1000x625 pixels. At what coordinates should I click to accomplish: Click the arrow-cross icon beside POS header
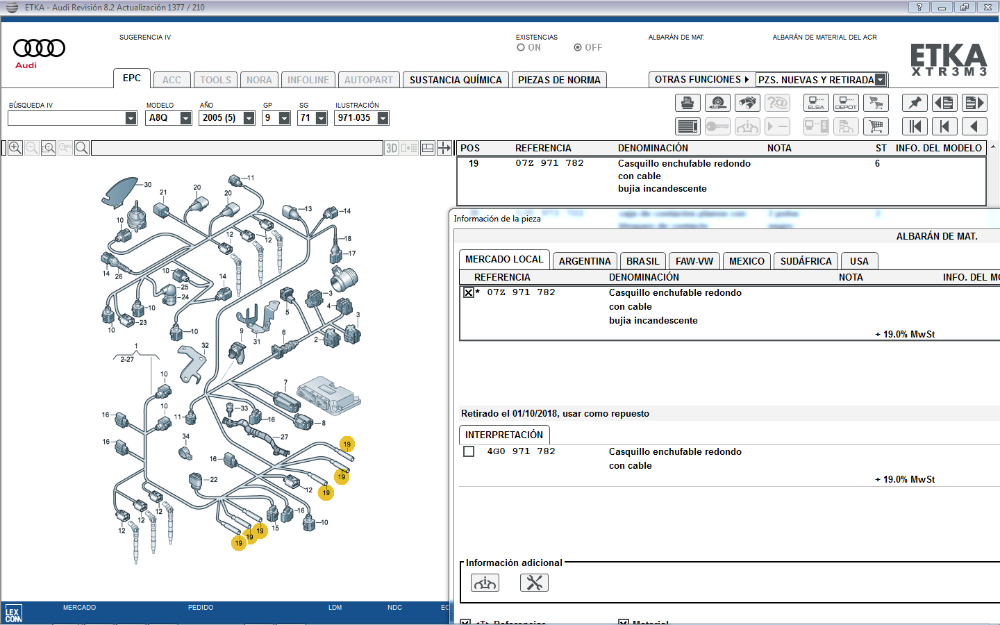click(445, 148)
